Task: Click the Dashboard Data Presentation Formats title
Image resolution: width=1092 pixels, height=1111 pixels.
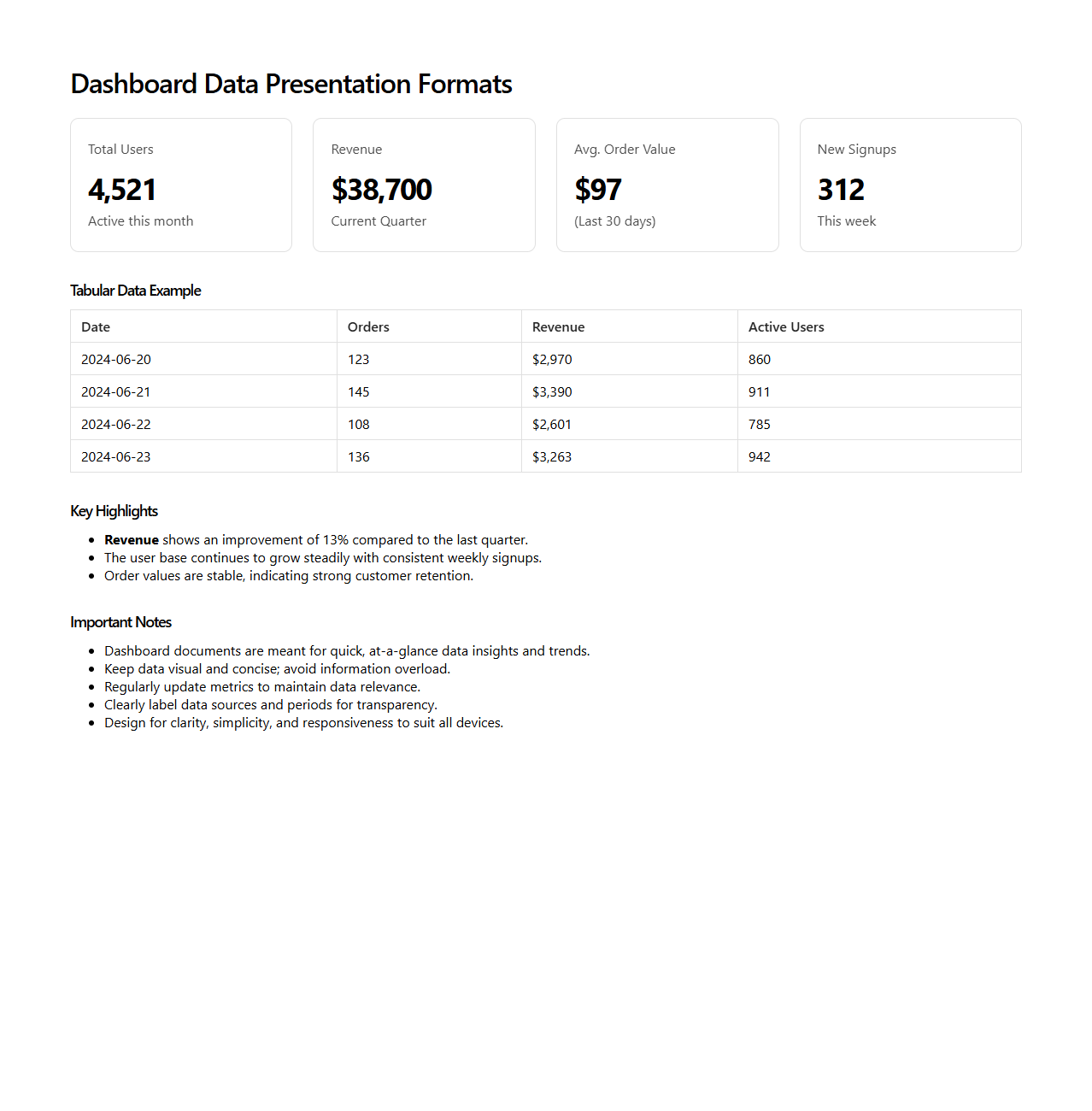Action: (291, 84)
